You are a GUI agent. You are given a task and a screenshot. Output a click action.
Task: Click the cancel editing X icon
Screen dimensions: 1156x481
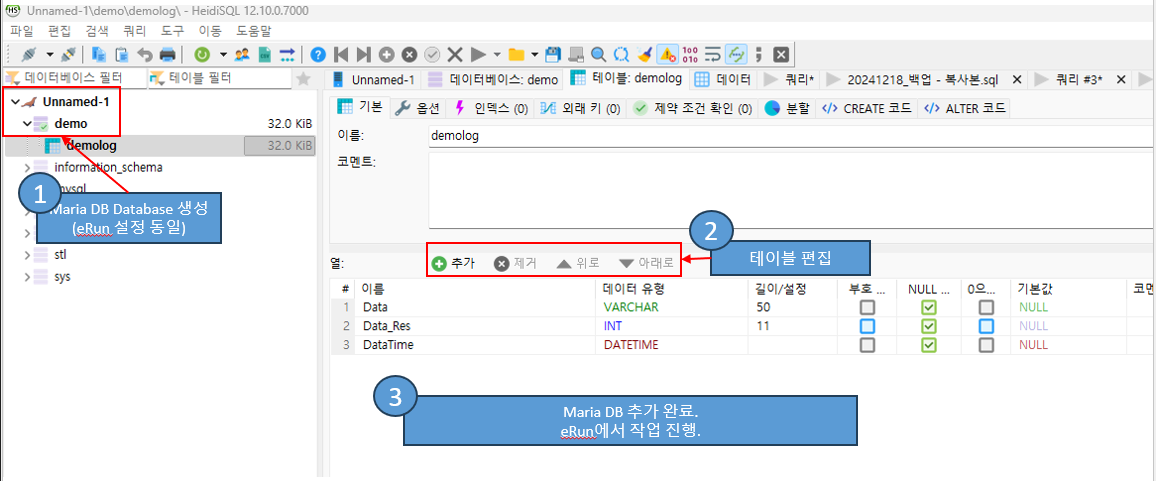tap(456, 54)
